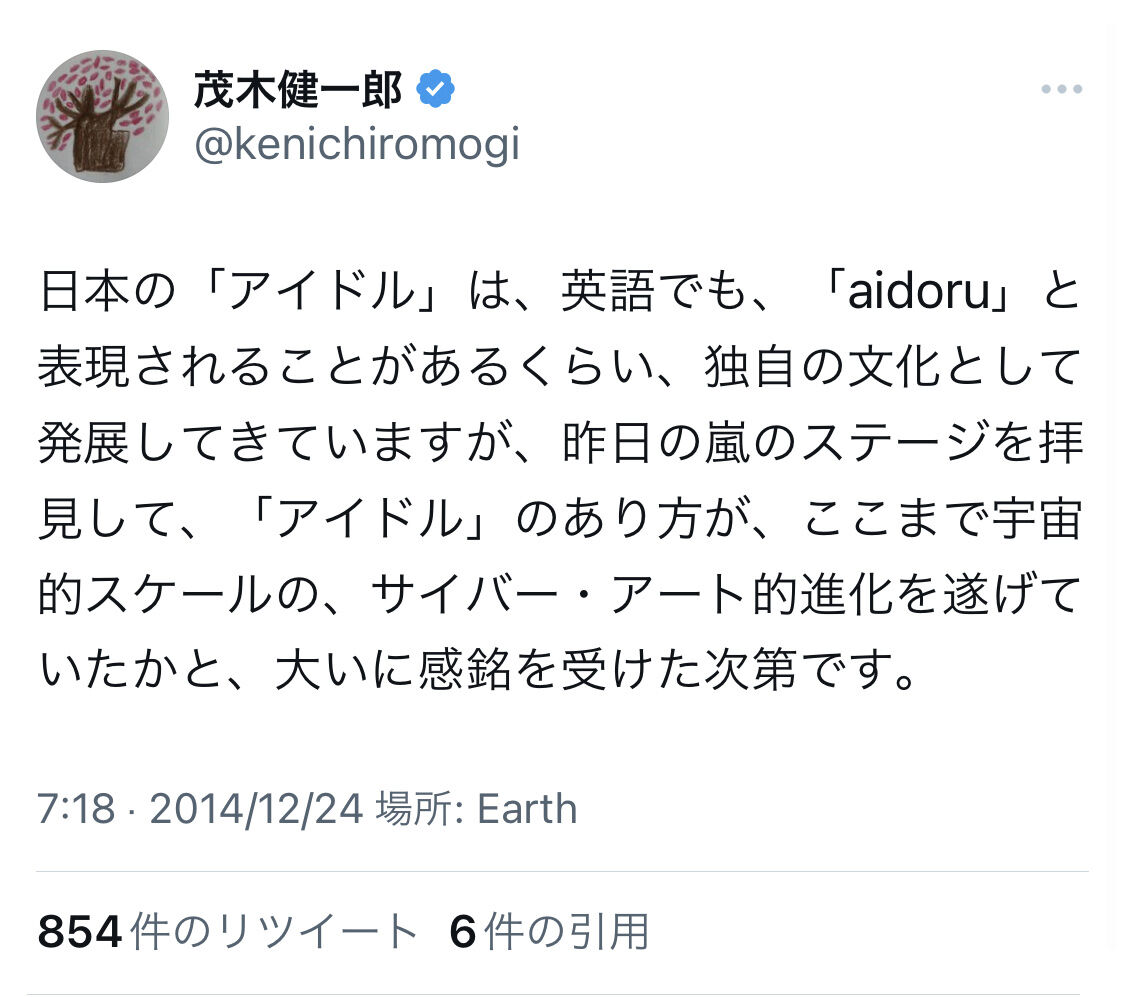Click the 2014/12/24 date
The width and height of the screenshot is (1125, 997).
(256, 808)
